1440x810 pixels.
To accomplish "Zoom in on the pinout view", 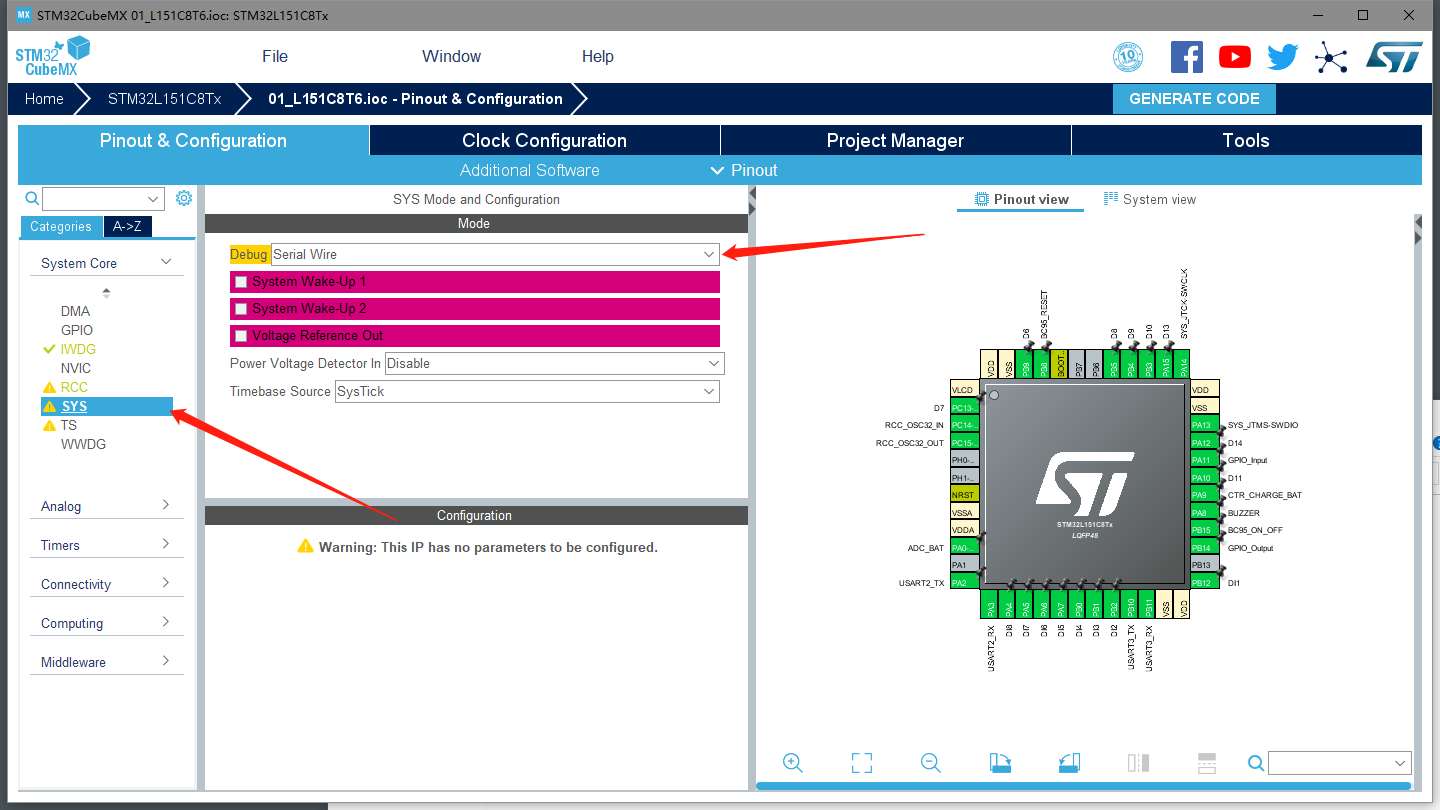I will pyautogui.click(x=793, y=762).
